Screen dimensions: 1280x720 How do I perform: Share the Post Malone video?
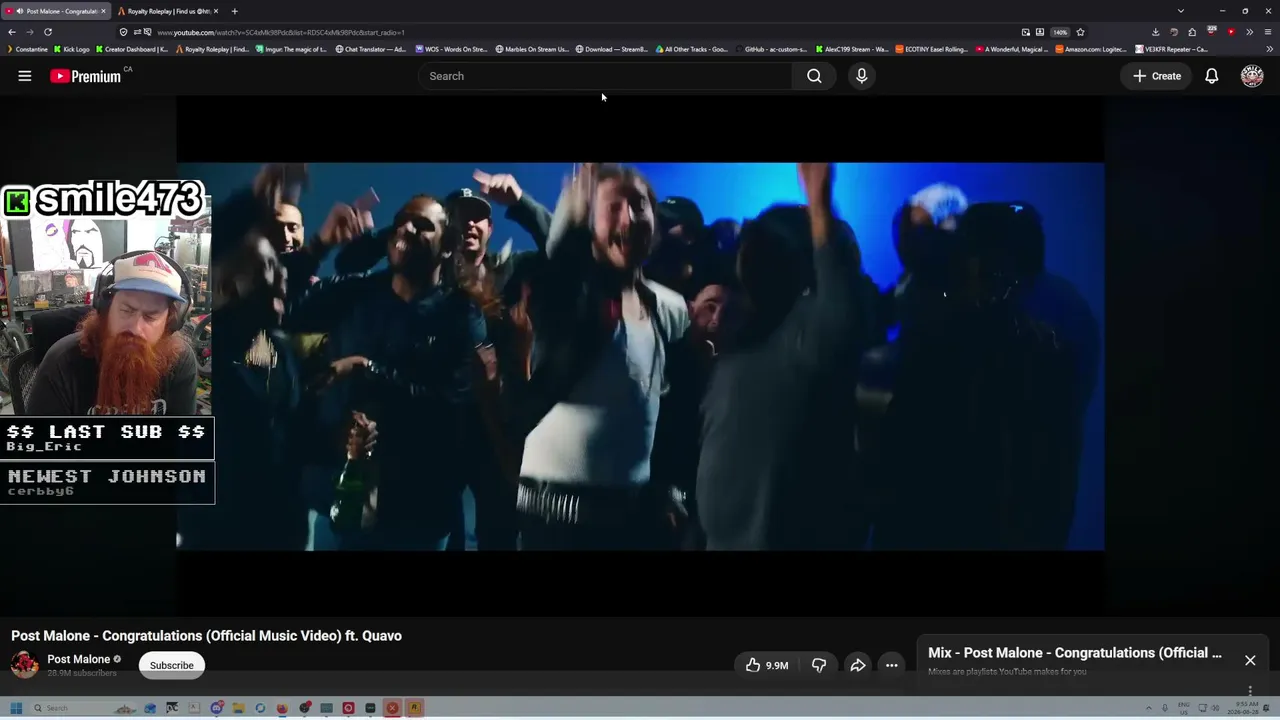click(858, 665)
